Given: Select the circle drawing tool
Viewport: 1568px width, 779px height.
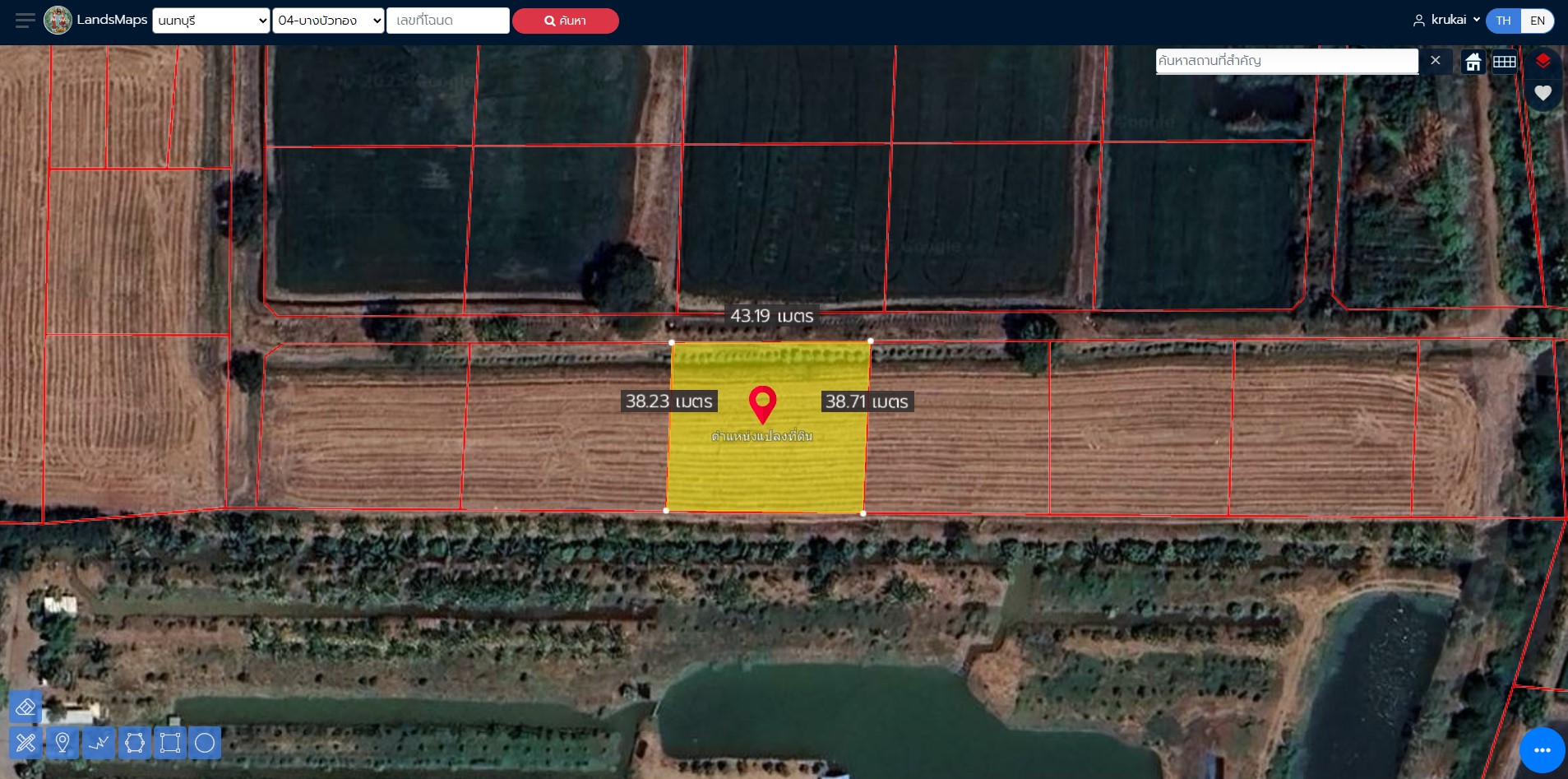Looking at the screenshot, I should (x=205, y=743).
